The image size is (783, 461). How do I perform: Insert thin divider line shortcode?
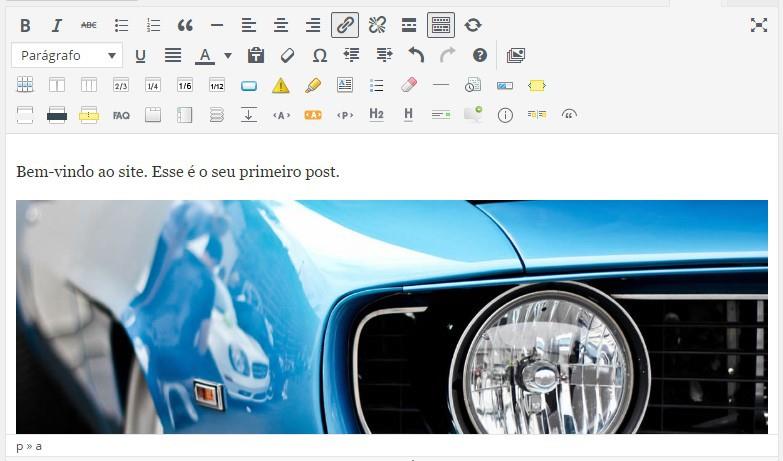[x=440, y=85]
